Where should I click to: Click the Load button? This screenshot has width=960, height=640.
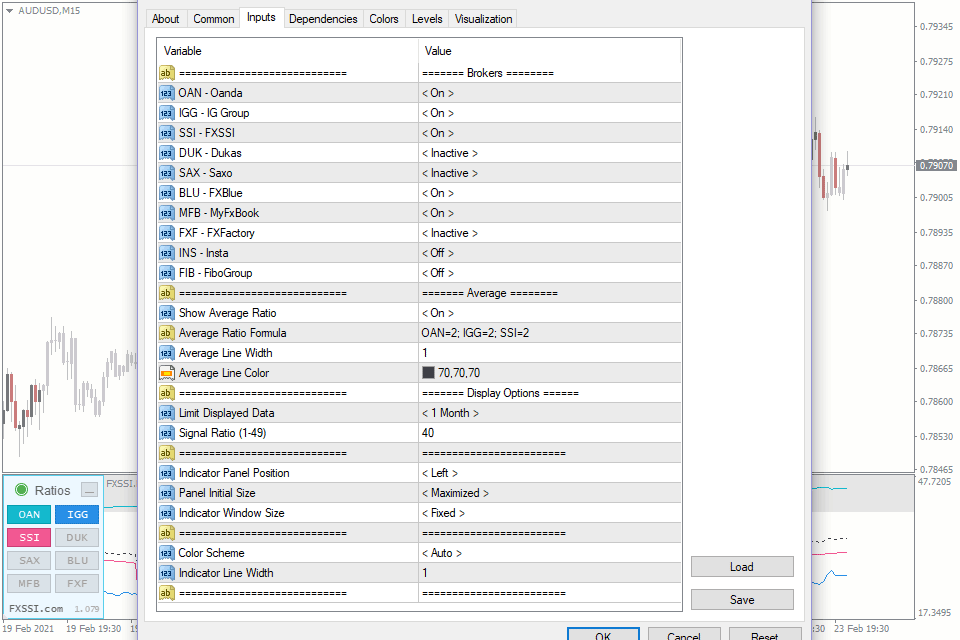pos(742,567)
